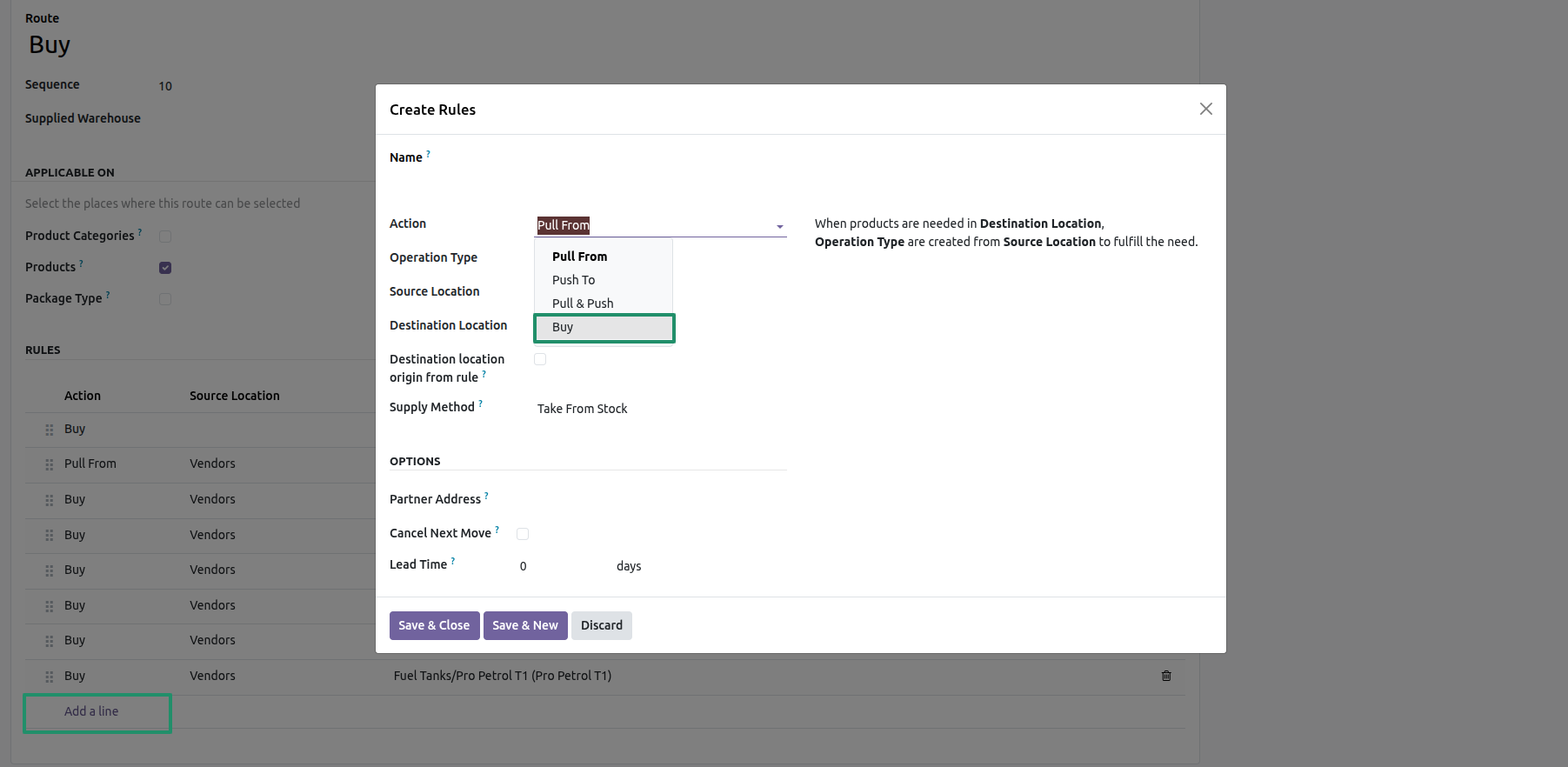The height and width of the screenshot is (767, 1568).
Task: Add a line to Rules
Action: [91, 711]
